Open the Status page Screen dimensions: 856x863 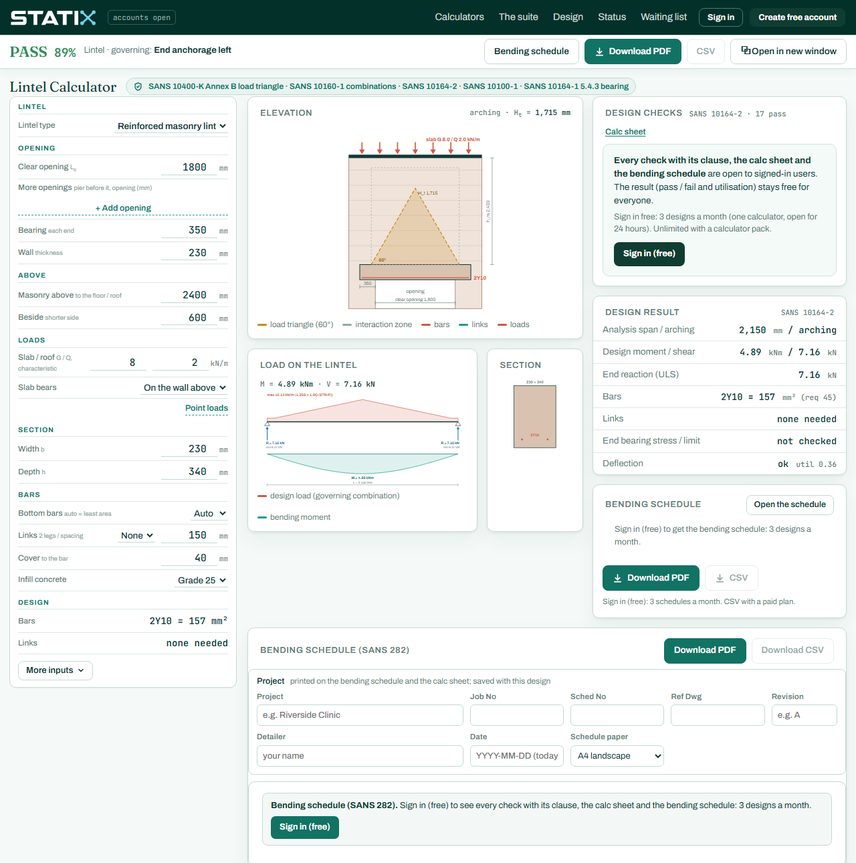[612, 17]
